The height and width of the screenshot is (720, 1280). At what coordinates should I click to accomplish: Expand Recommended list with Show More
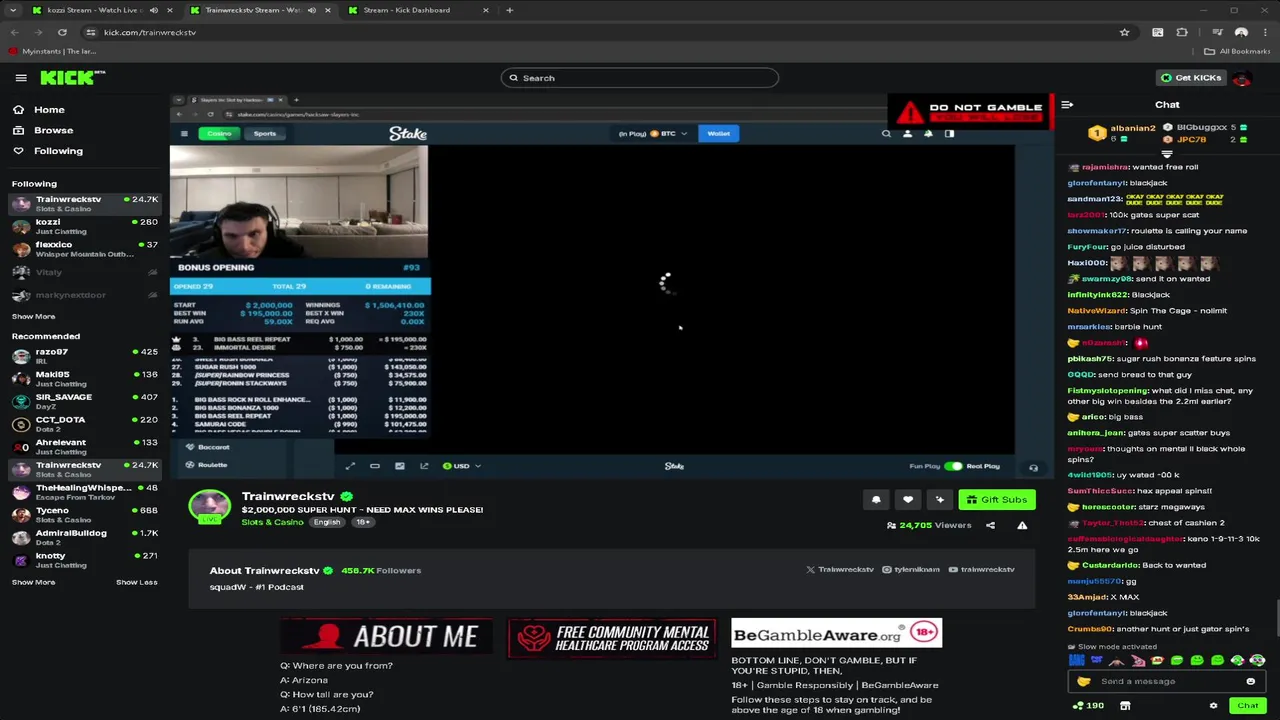(x=33, y=582)
